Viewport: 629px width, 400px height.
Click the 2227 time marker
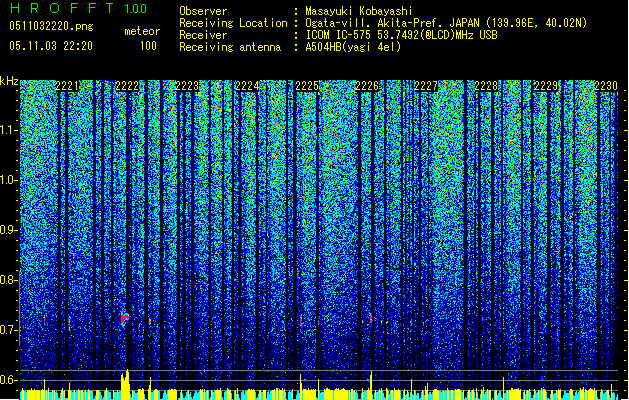(x=426, y=86)
